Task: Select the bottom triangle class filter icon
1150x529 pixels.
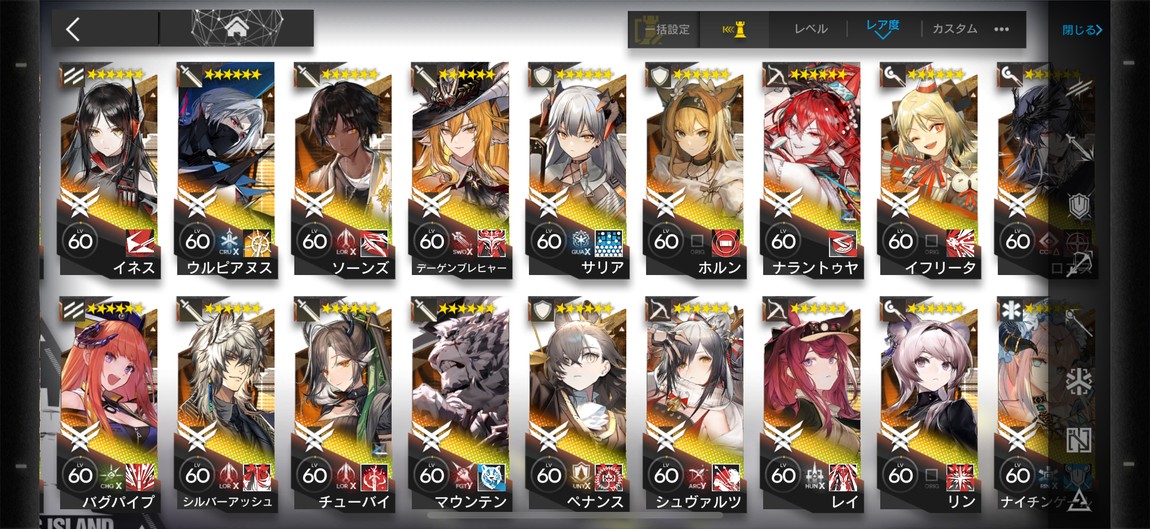Action: click(x=1078, y=500)
